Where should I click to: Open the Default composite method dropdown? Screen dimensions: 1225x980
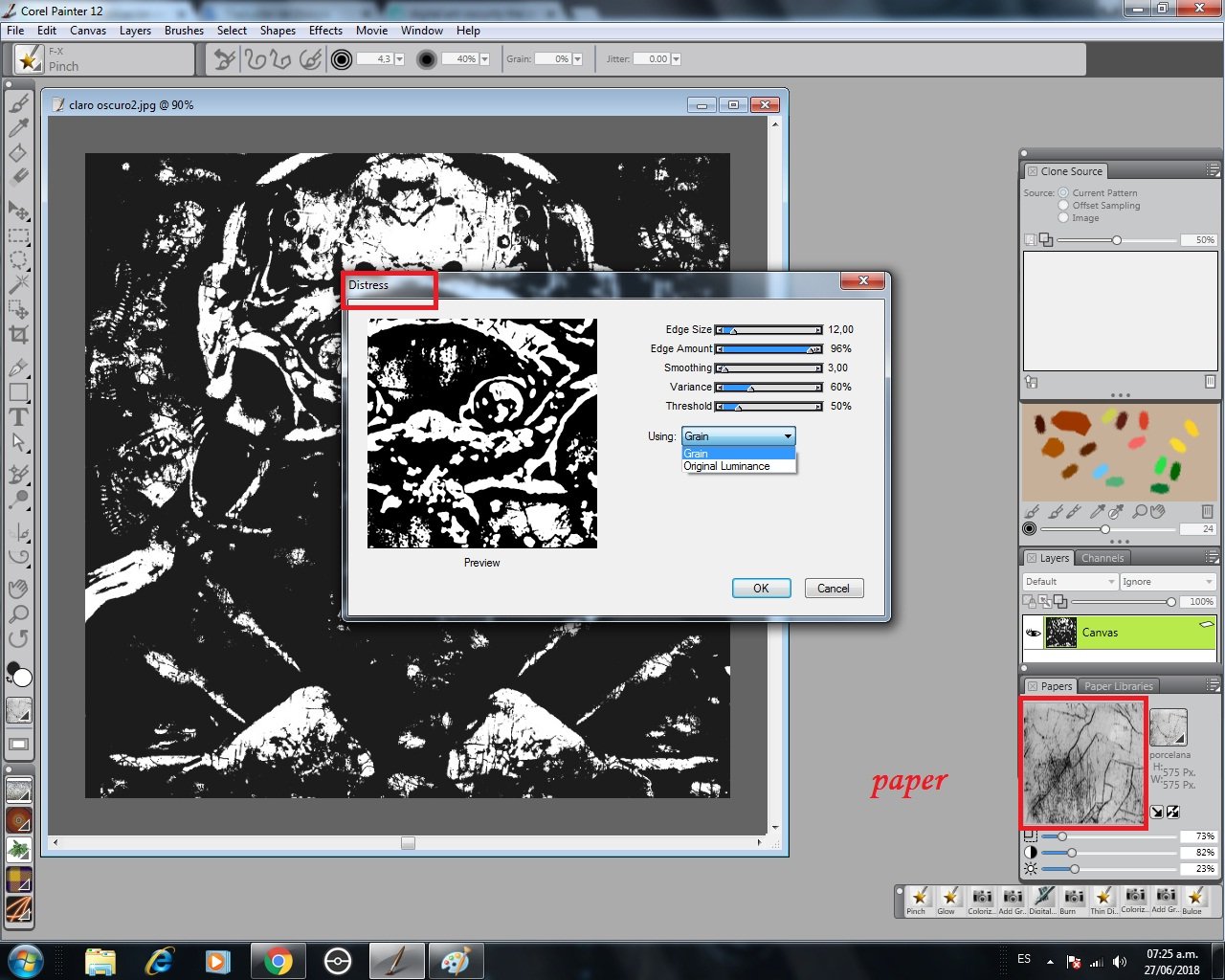coord(1070,582)
